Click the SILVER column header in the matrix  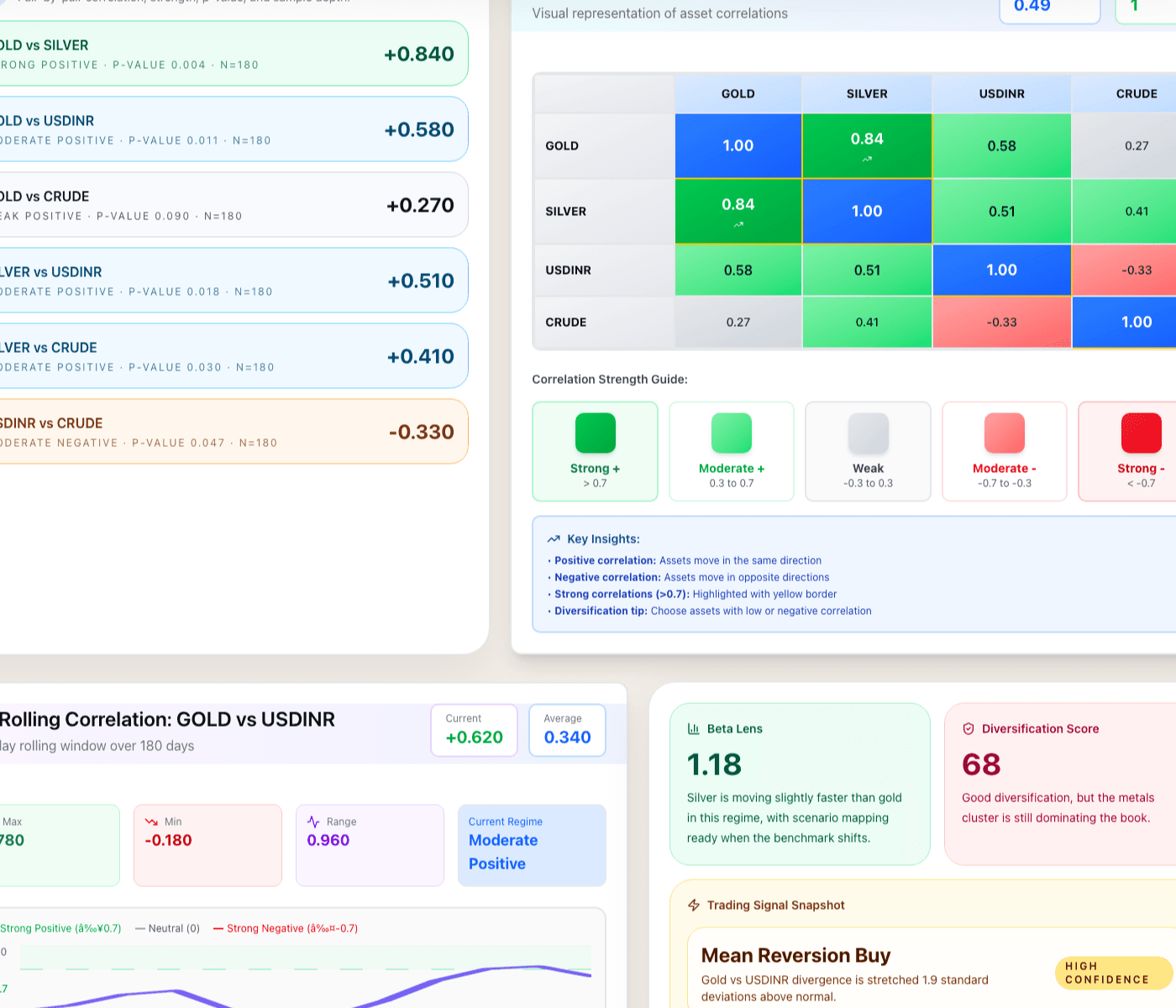[x=867, y=94]
